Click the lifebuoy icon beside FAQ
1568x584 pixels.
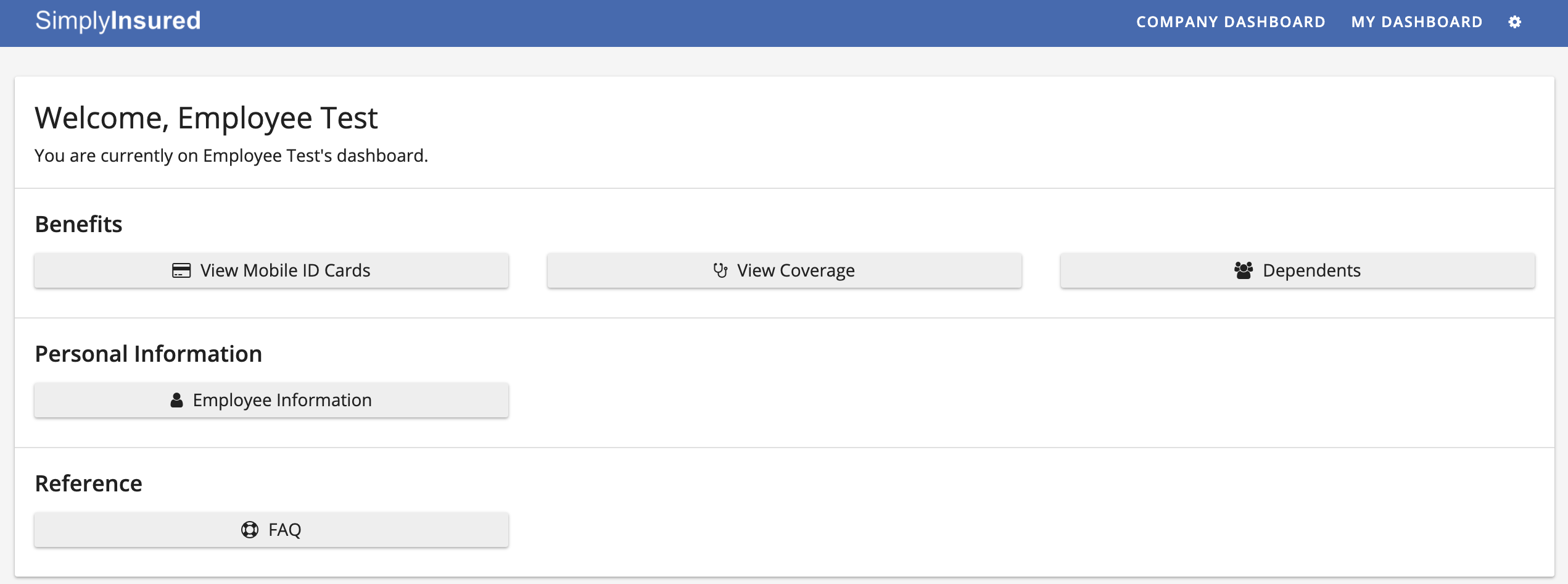pos(250,530)
